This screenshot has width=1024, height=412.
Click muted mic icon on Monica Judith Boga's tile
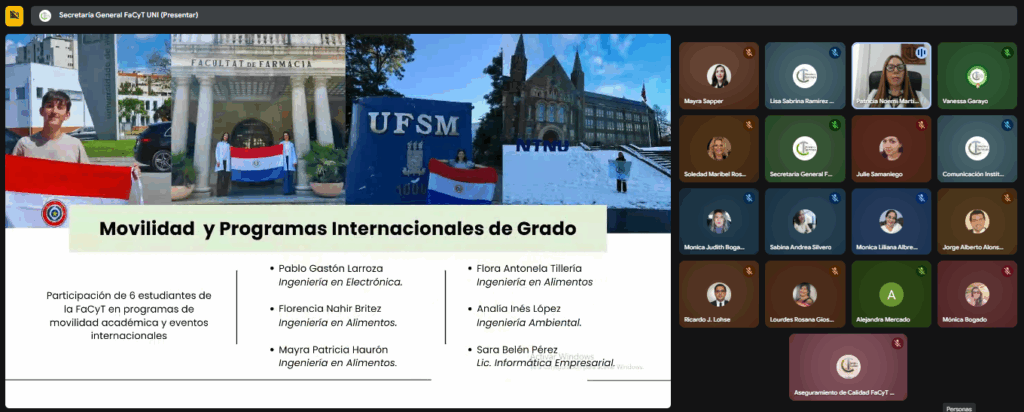pyautogui.click(x=748, y=198)
